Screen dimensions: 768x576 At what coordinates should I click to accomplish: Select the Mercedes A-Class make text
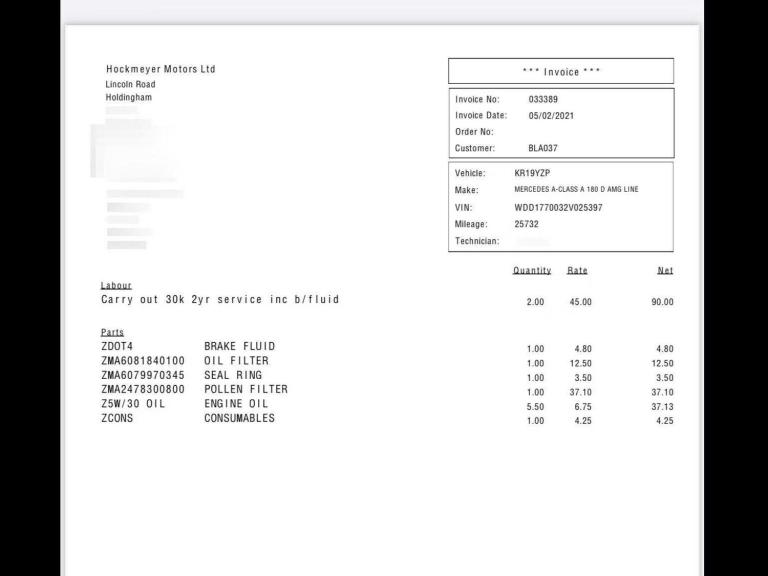[x=576, y=190]
